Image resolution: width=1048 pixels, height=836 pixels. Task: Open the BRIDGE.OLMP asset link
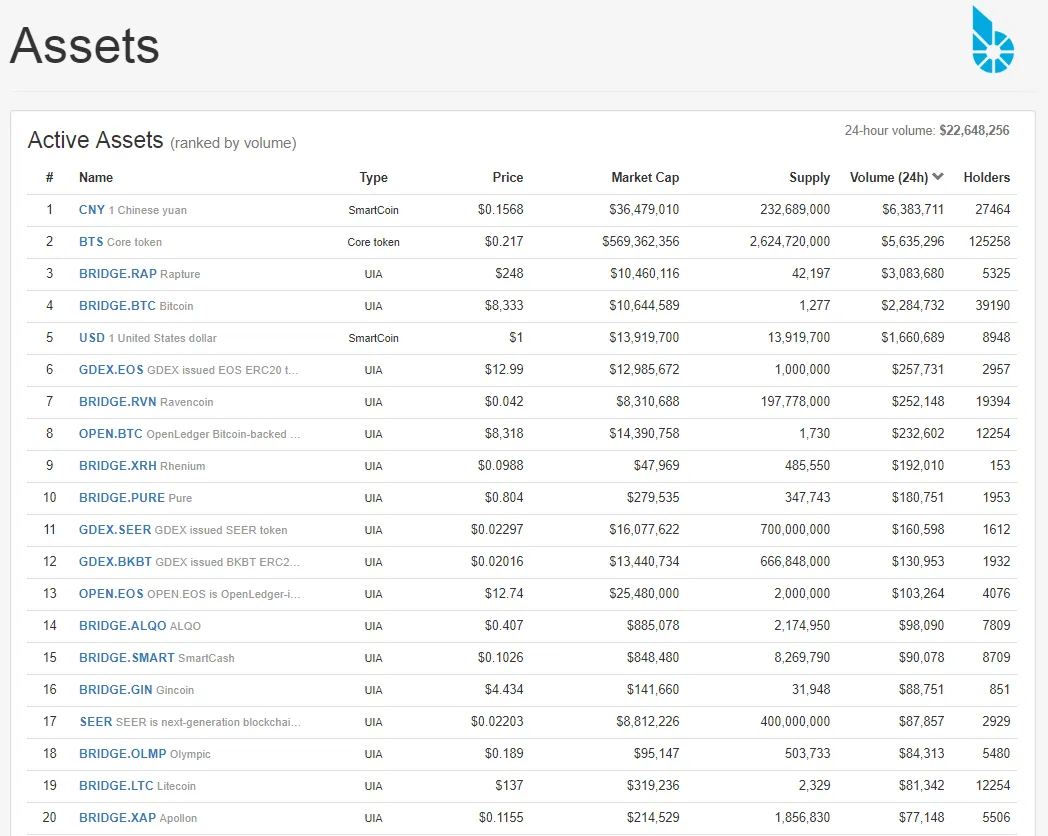click(x=122, y=754)
